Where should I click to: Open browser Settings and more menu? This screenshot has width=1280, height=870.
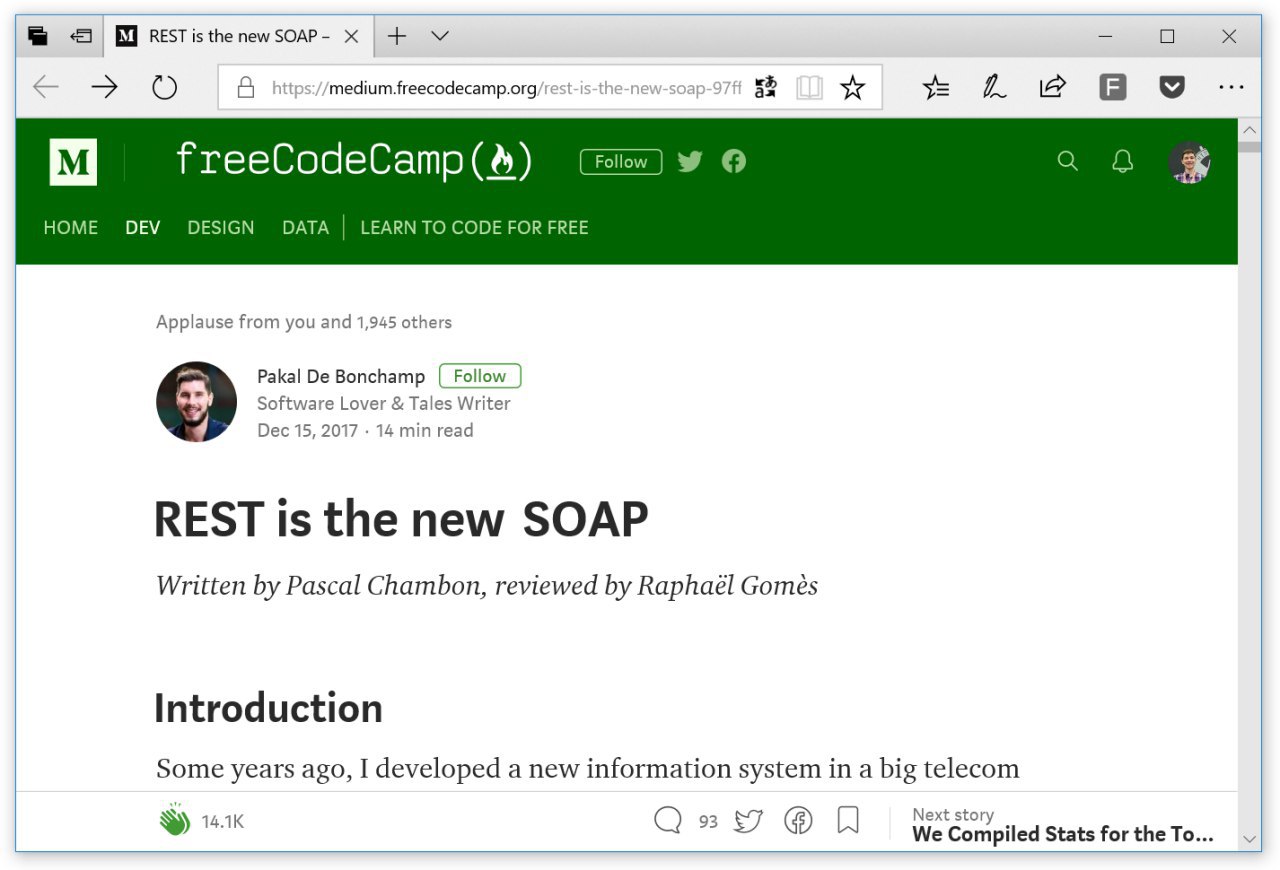(1231, 88)
